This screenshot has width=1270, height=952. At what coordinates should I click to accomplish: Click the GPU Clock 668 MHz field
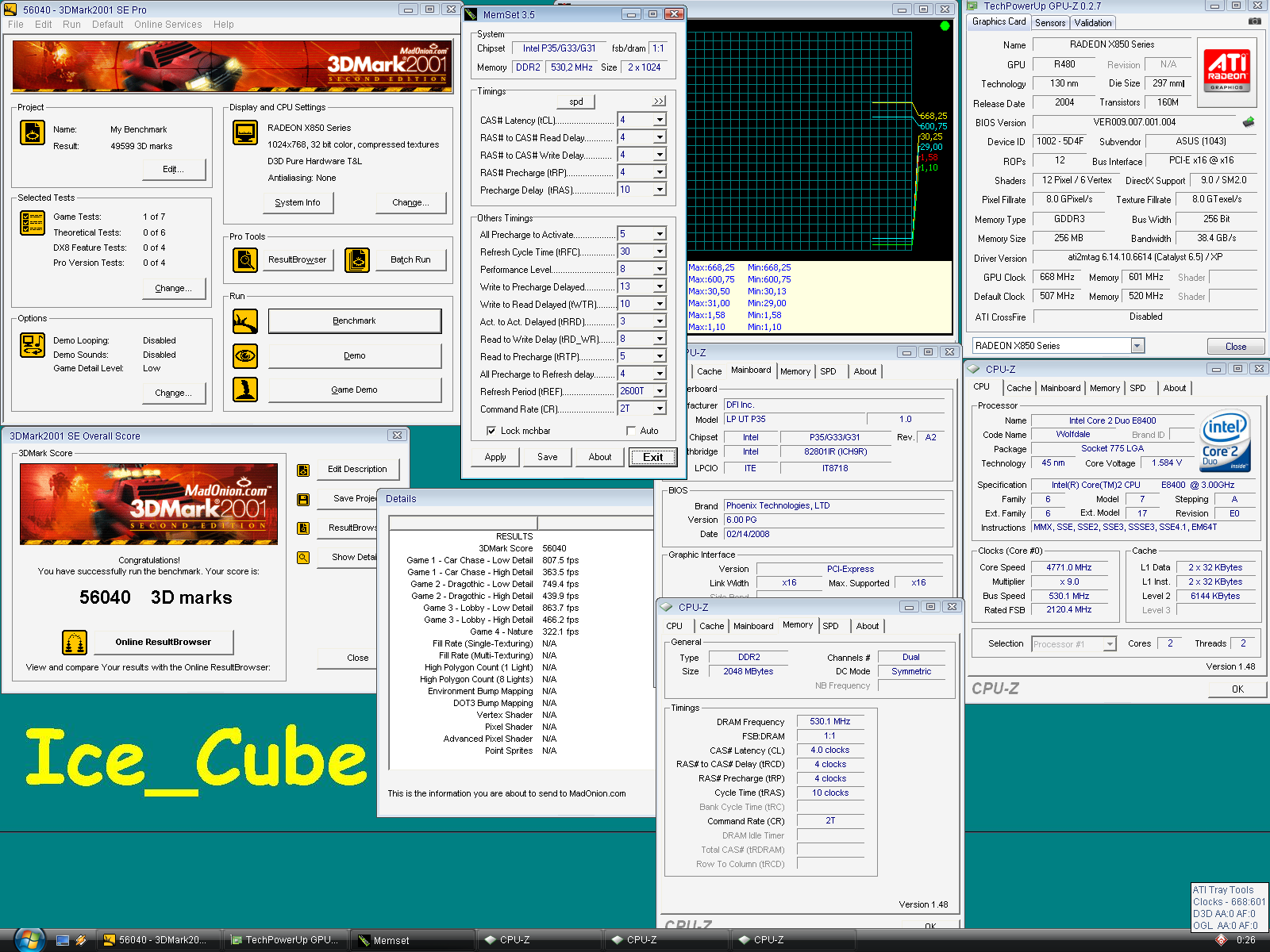coord(1057,278)
